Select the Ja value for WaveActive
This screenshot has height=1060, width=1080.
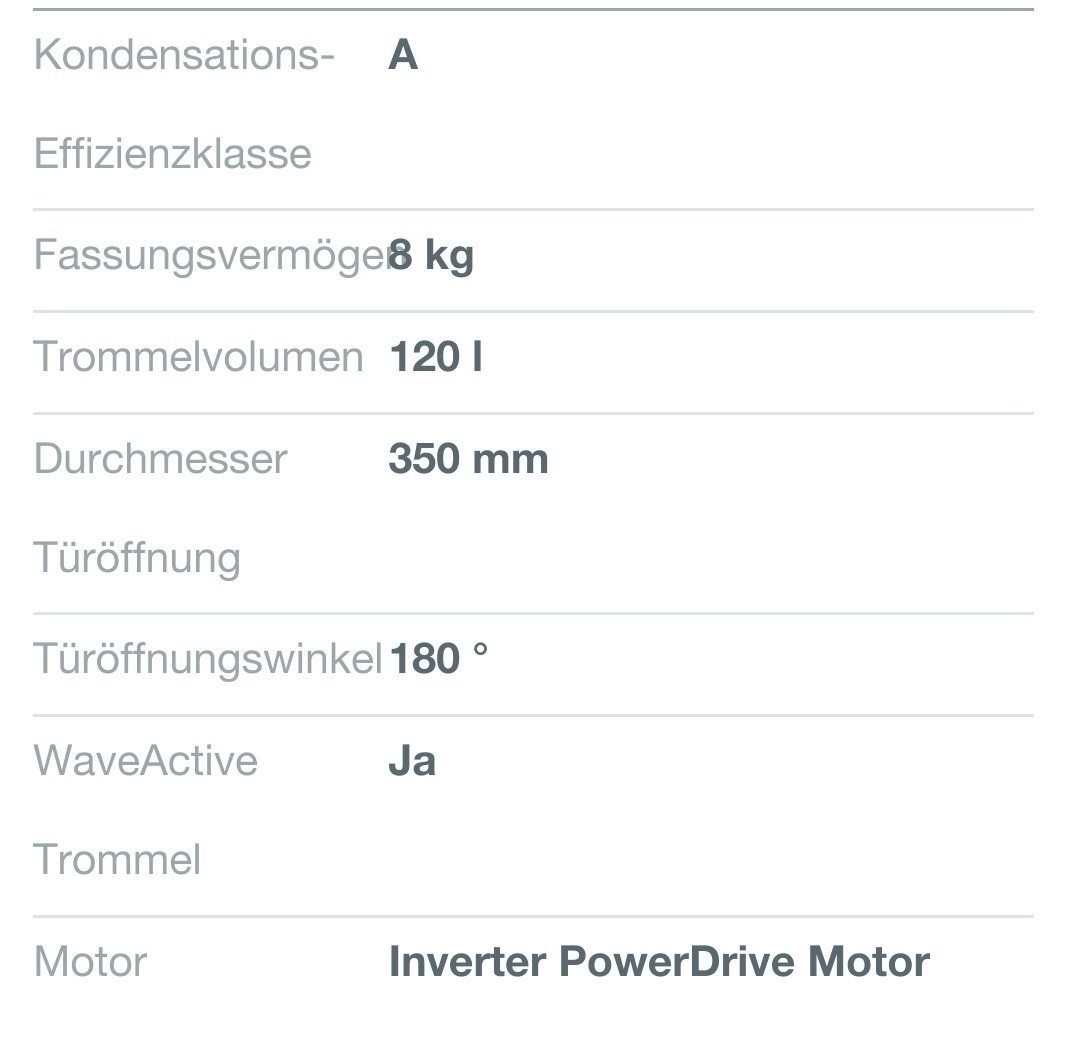point(412,761)
